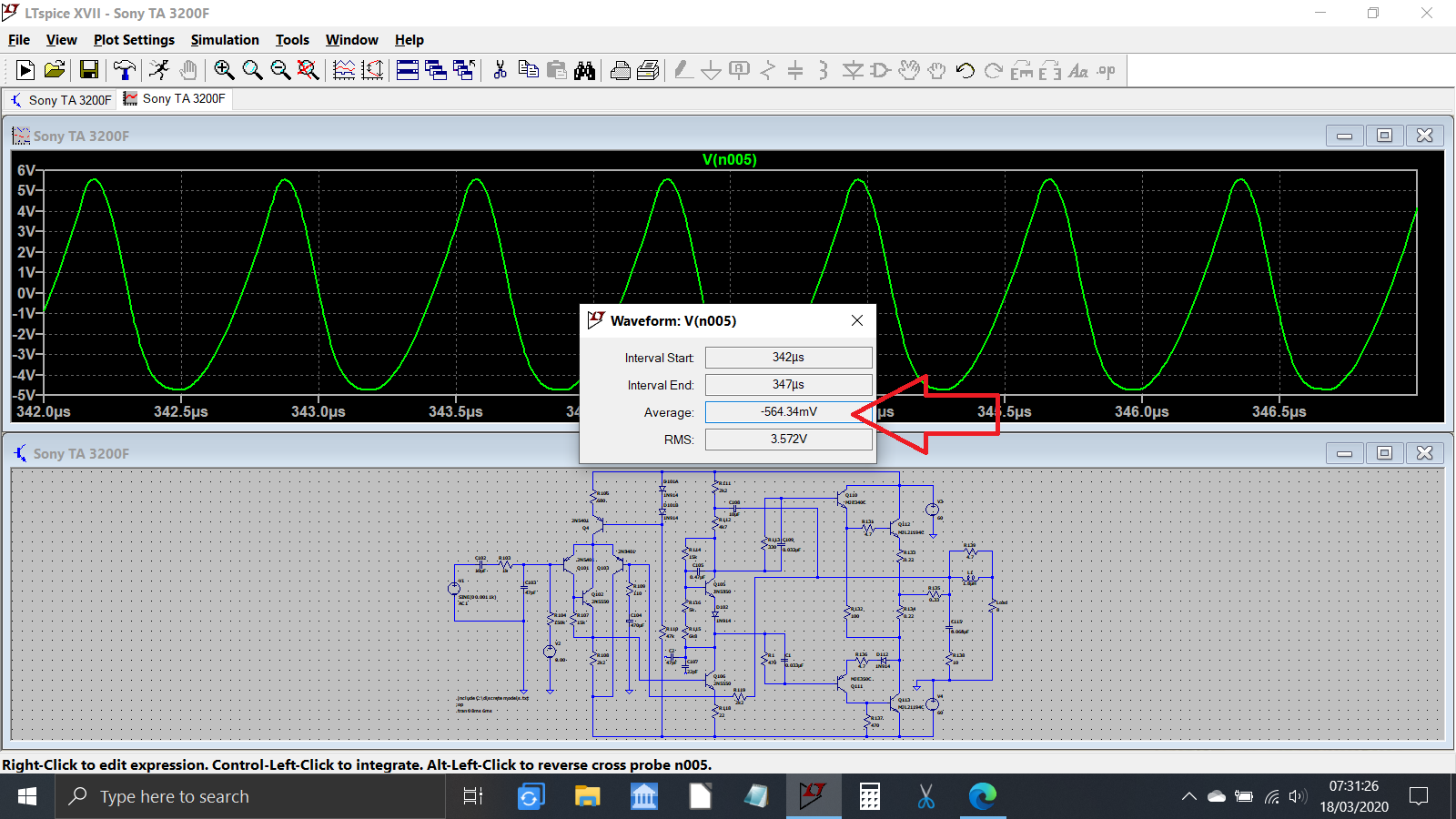Click the scissors Cut icon
The height and width of the screenshot is (819, 1456).
tap(500, 70)
